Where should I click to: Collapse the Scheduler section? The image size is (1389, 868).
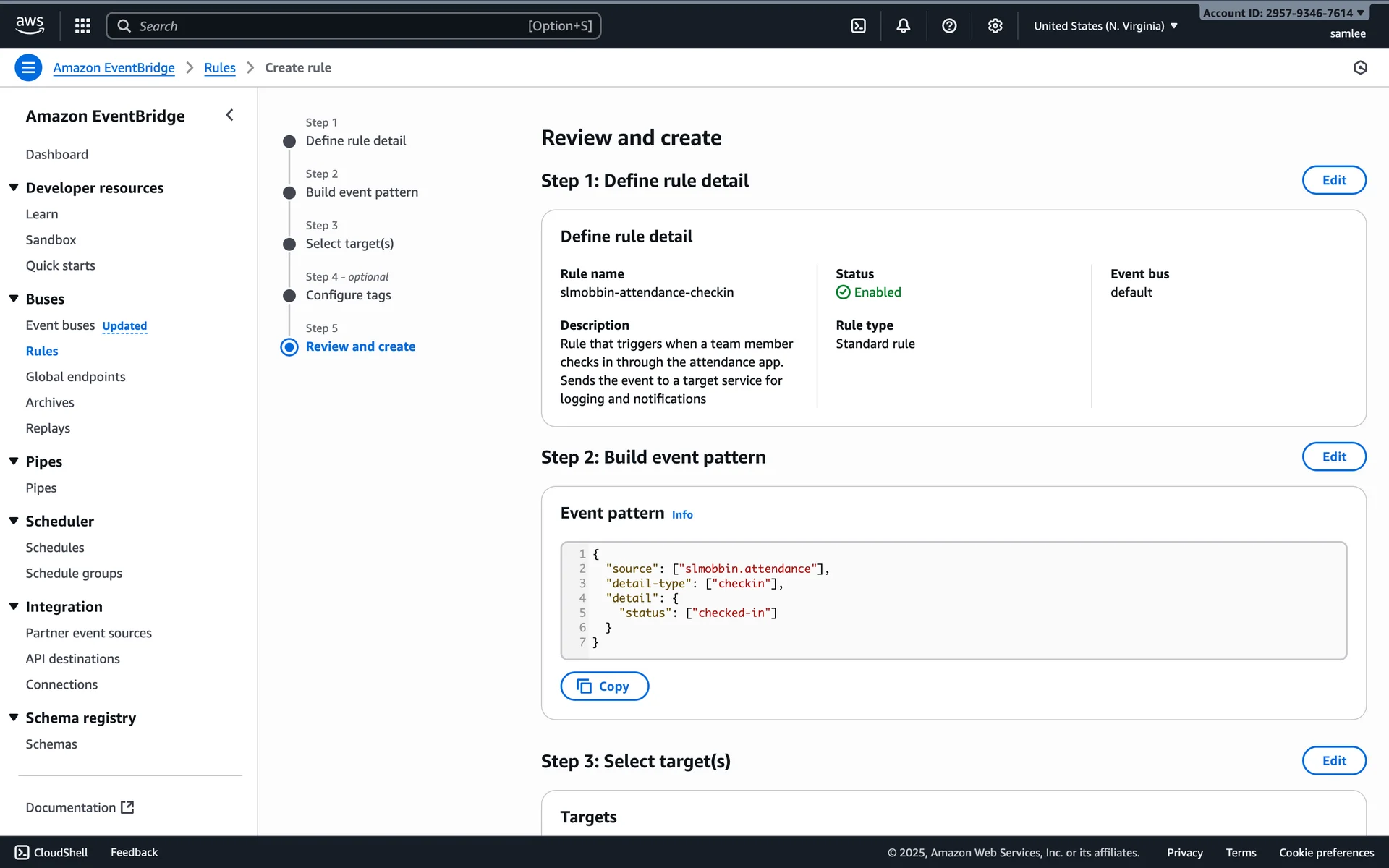[x=14, y=522]
